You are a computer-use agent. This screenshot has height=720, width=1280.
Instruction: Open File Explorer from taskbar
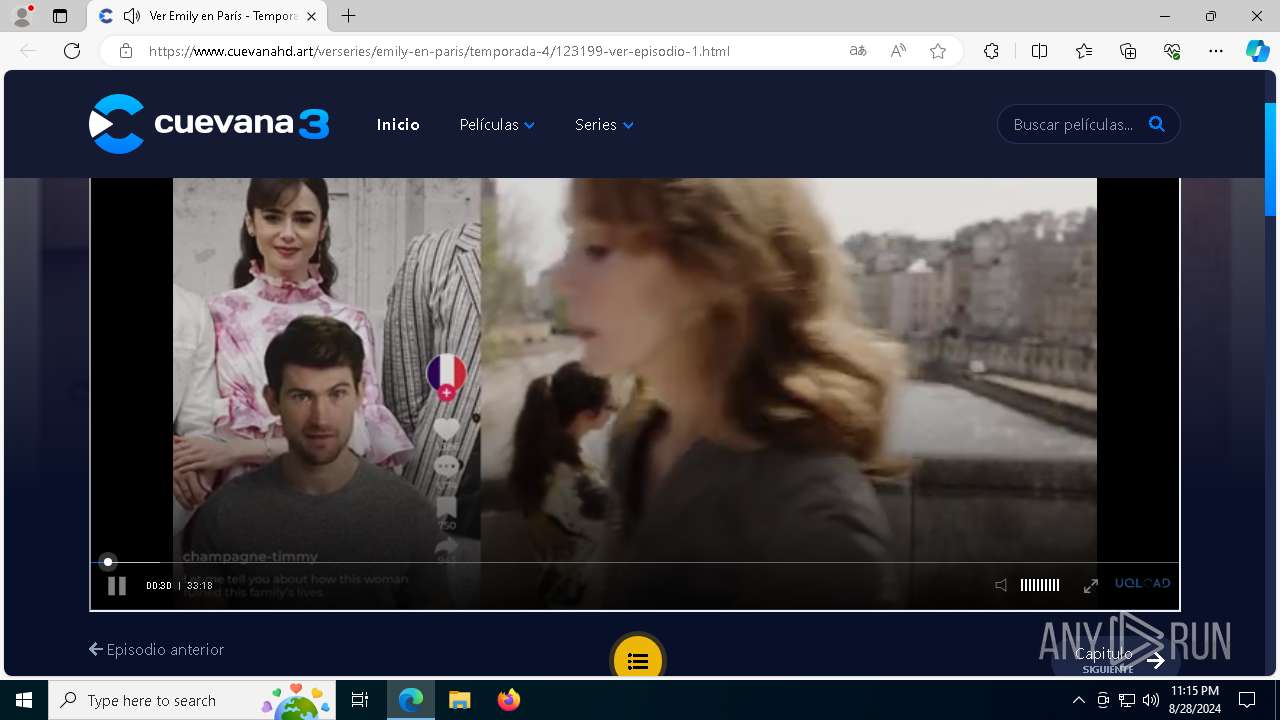click(460, 700)
